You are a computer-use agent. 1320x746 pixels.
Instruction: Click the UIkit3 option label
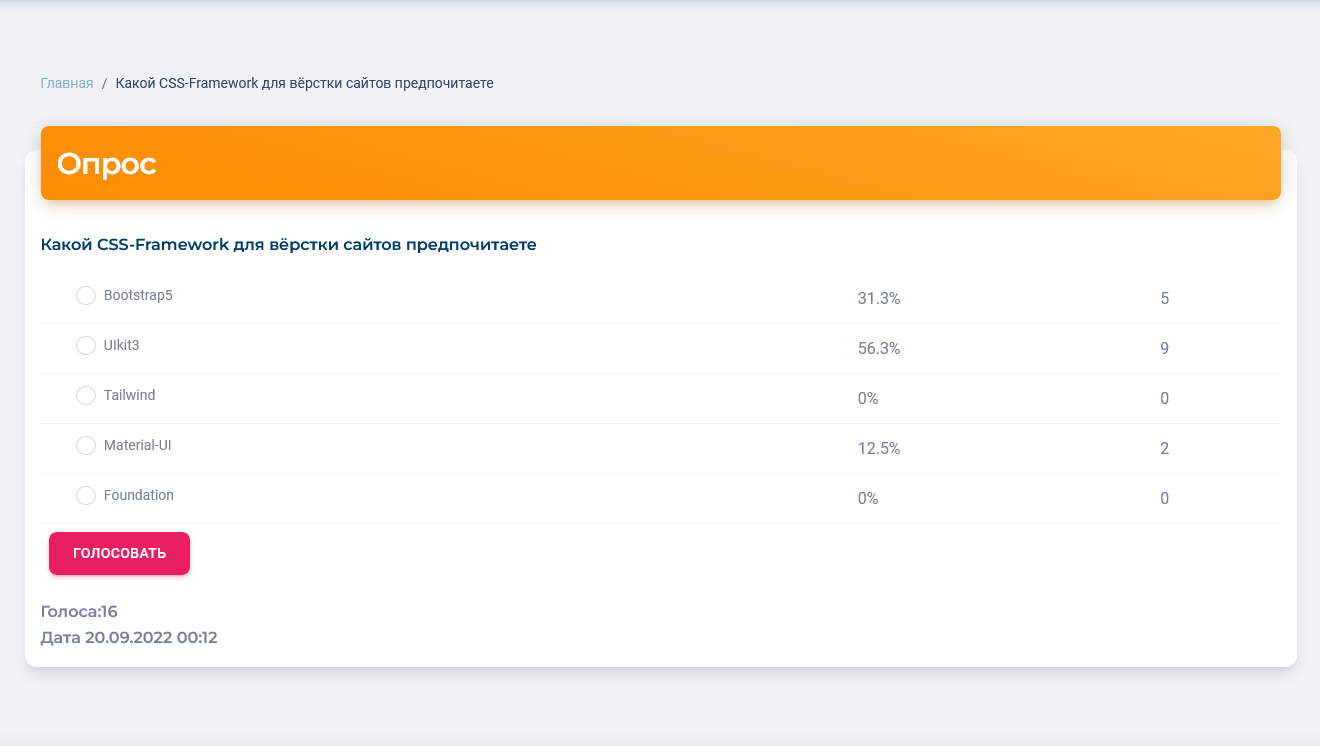click(x=122, y=346)
